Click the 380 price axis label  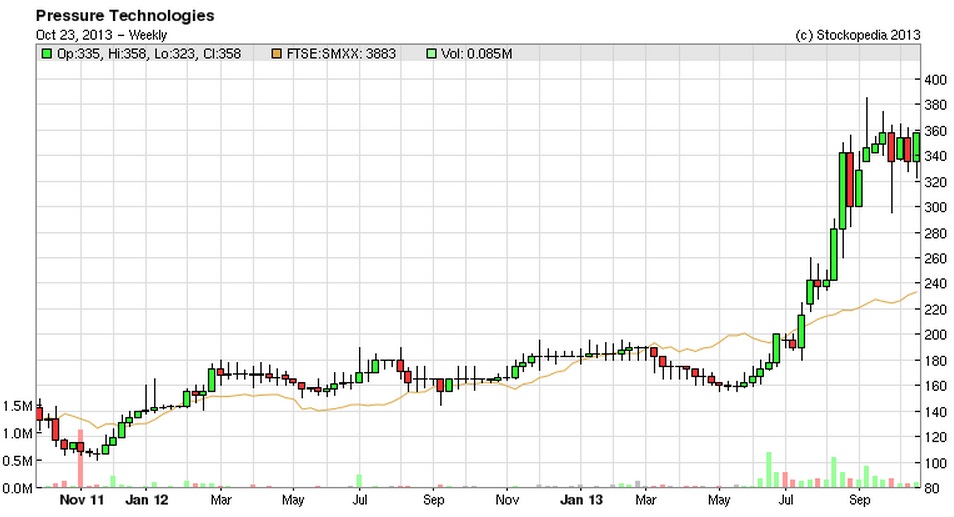pos(935,105)
